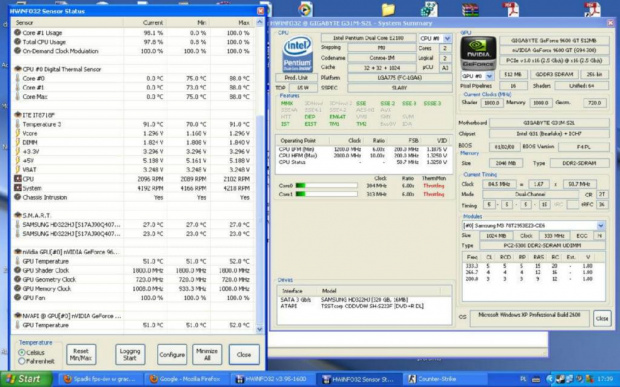Click the Logging Start button
The image size is (620, 387).
(130, 355)
